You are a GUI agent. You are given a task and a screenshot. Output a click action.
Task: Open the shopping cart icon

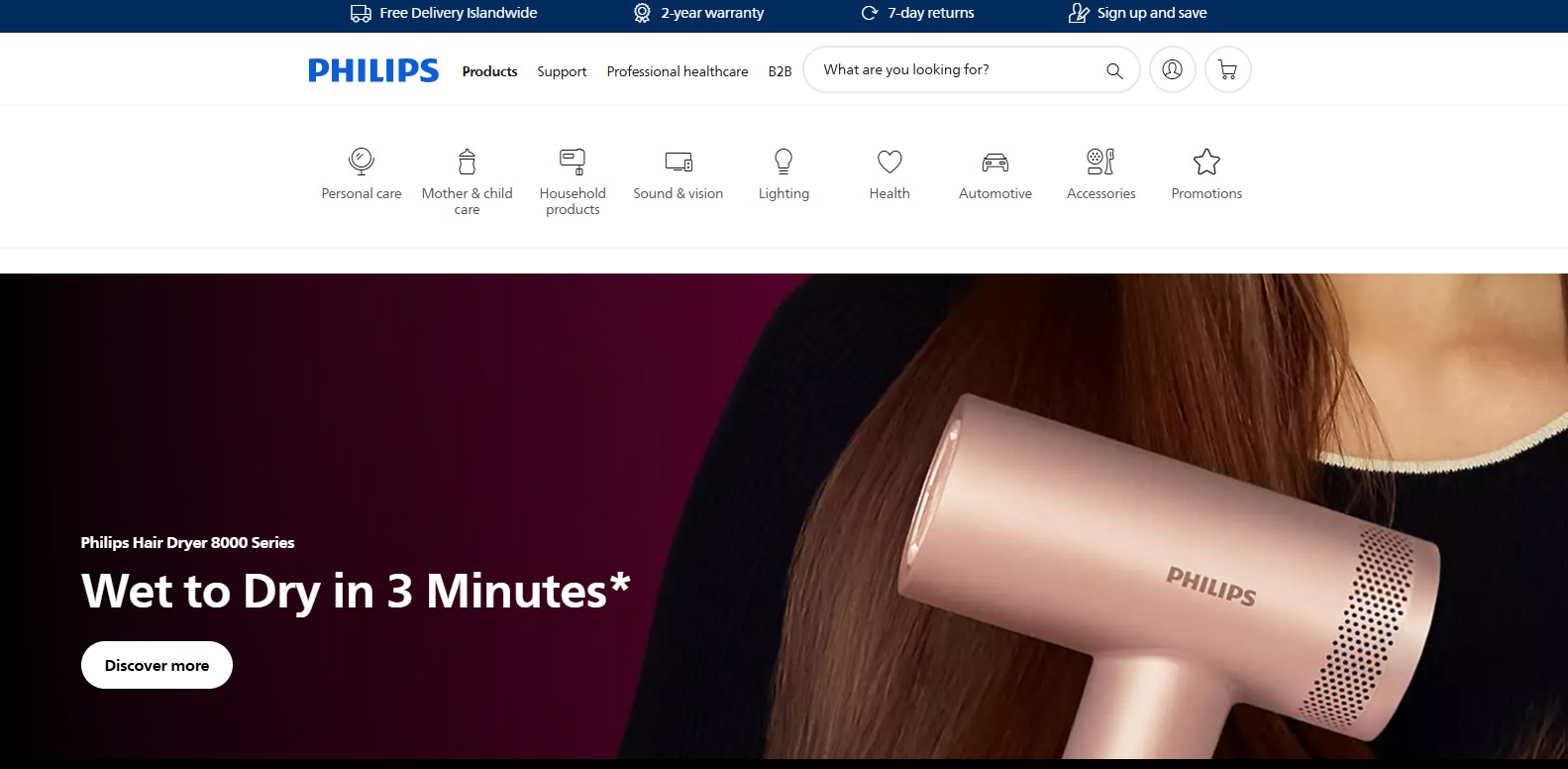1228,69
